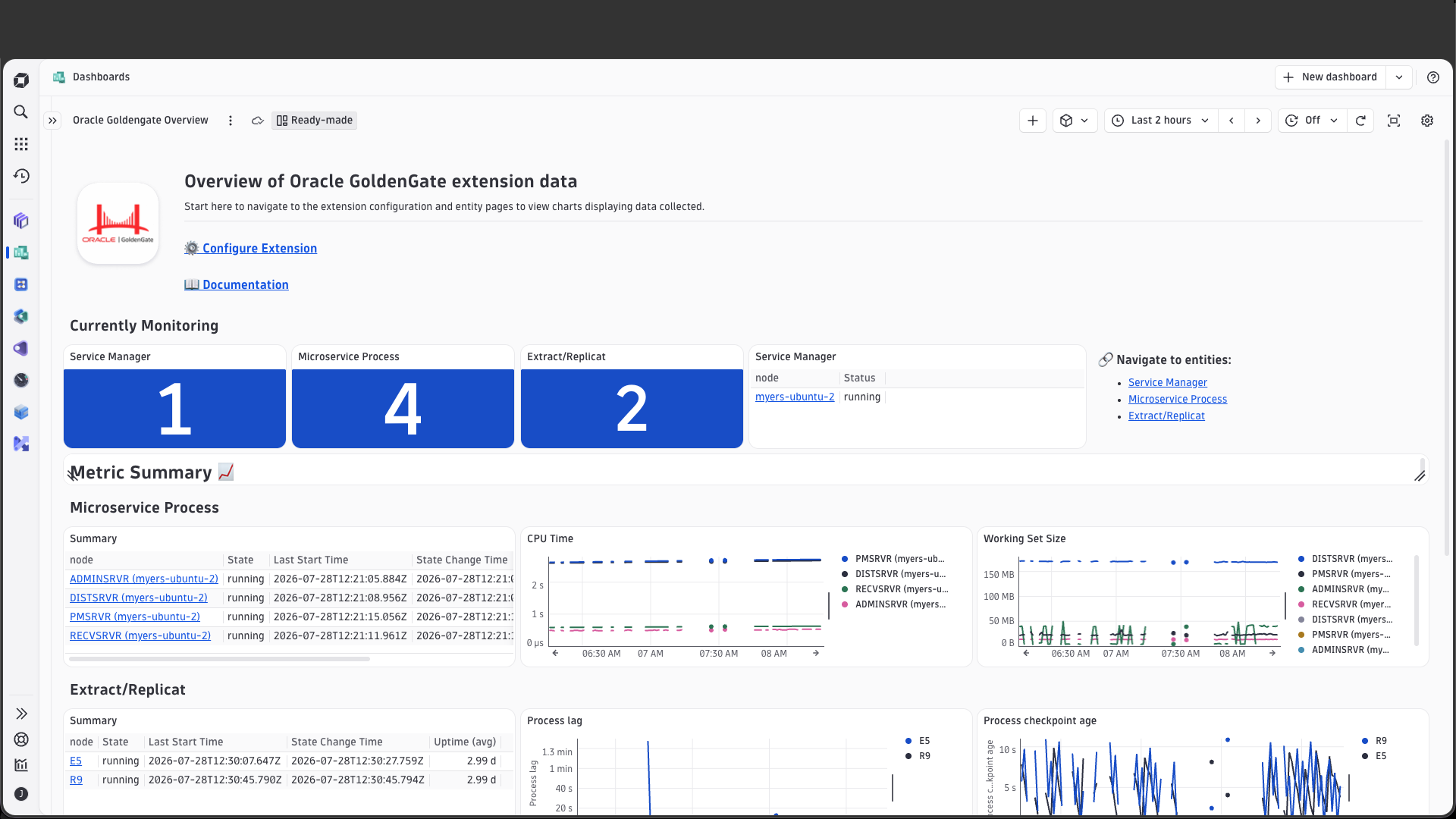
Task: Toggle DISTSRVR series in CPU Time legend
Action: click(x=893, y=574)
